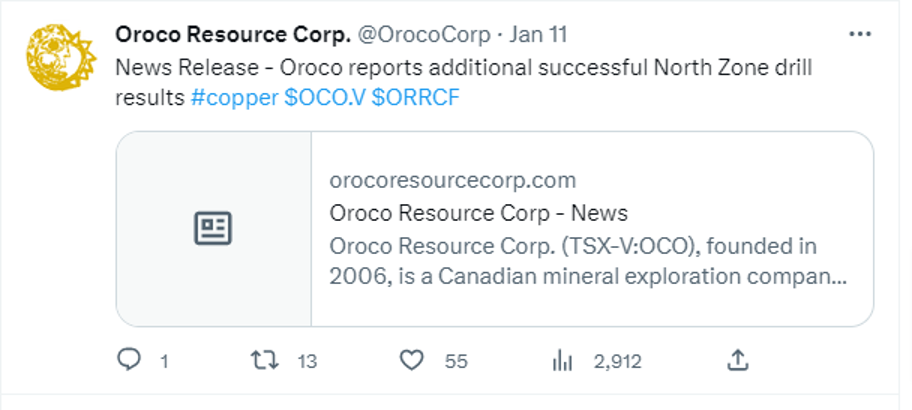The image size is (912, 410).
Task: Click the newspaper placeholder icon in link card
Action: (x=213, y=229)
